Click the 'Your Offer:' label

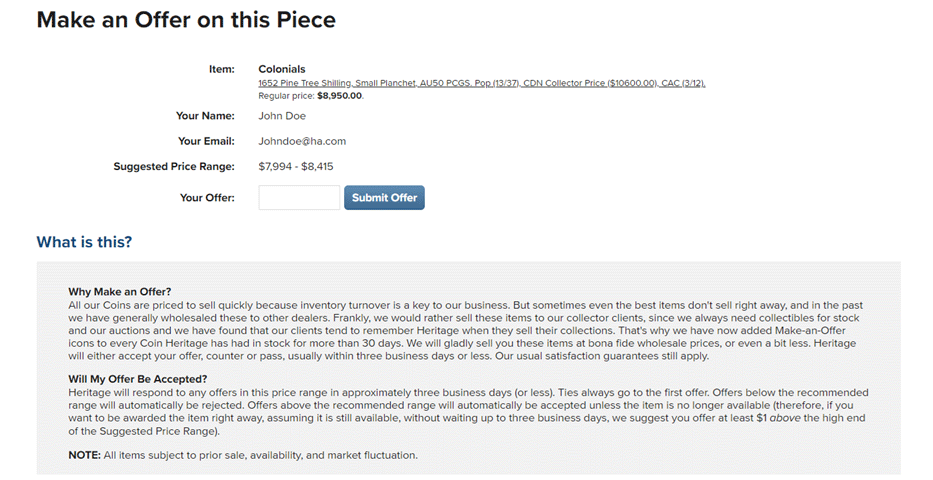pos(207,197)
